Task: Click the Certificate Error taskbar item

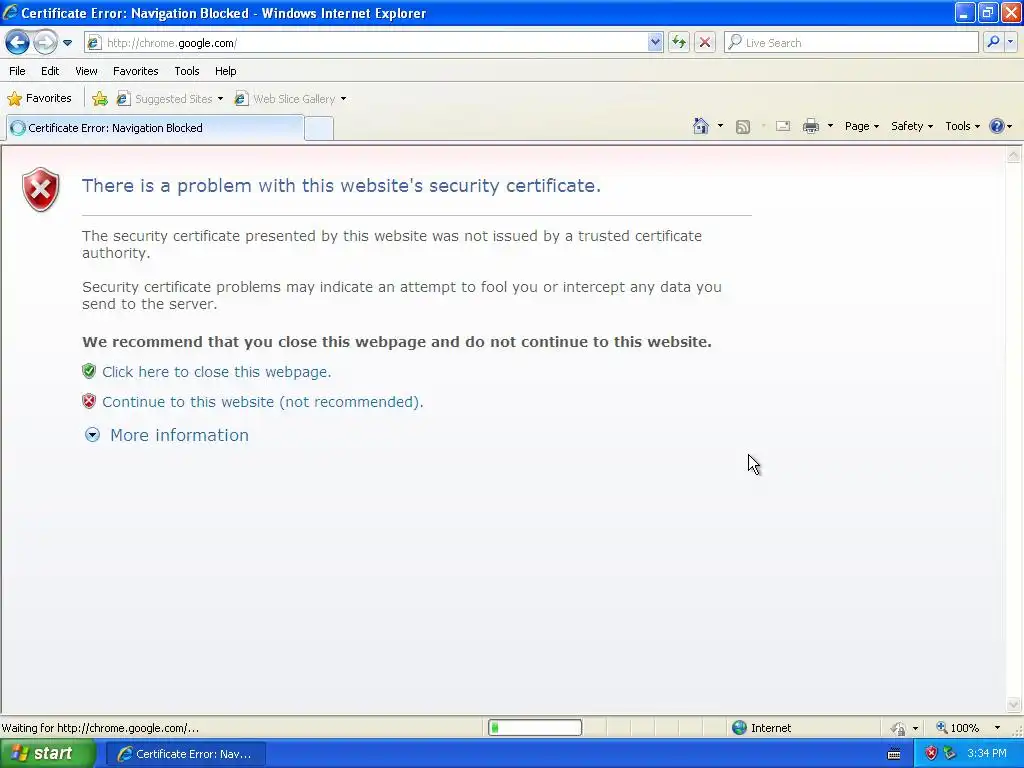Action: pyautogui.click(x=185, y=754)
